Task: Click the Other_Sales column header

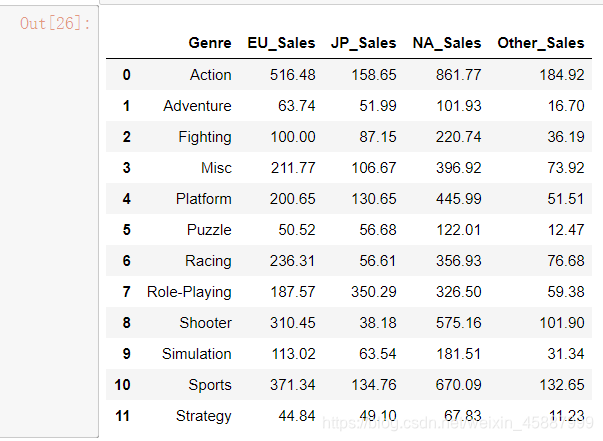Action: 540,43
